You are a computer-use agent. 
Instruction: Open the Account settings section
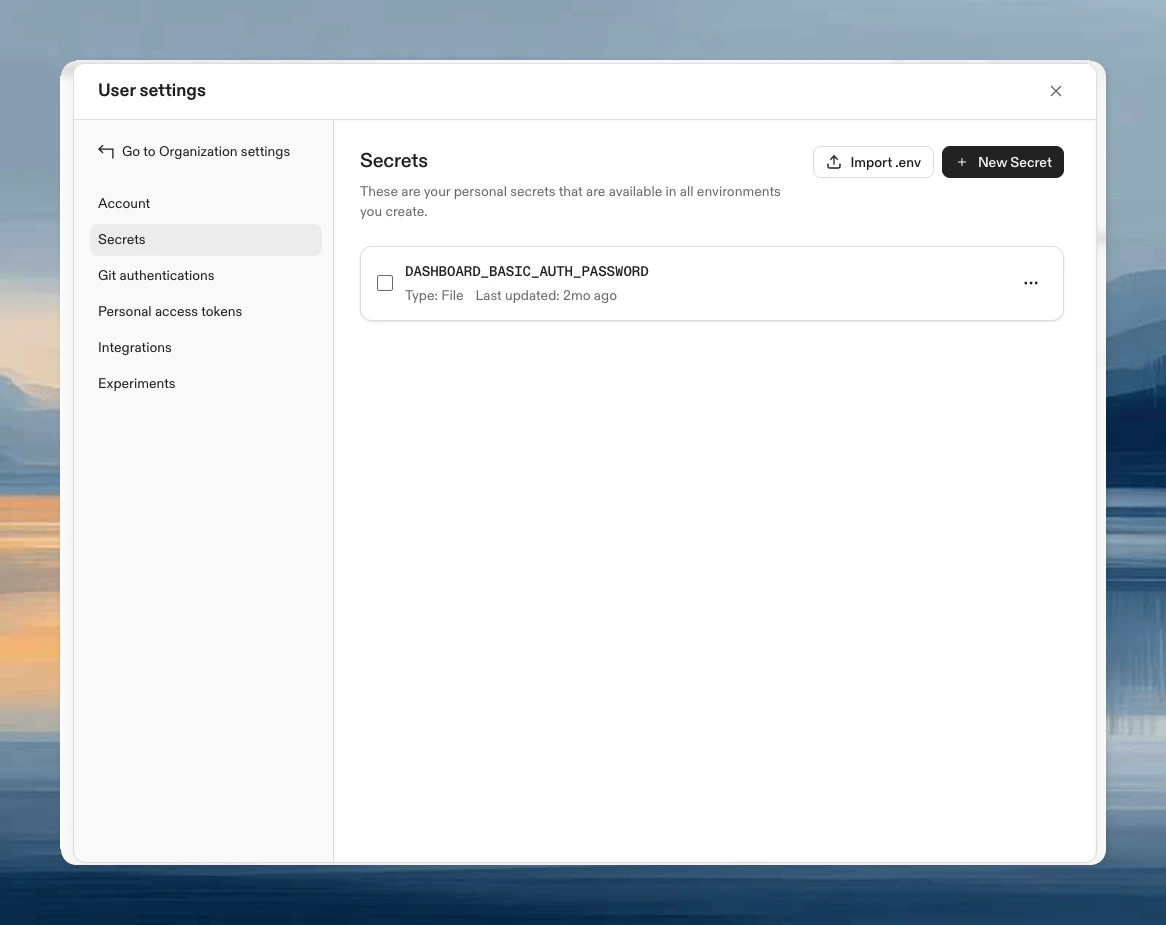coord(124,203)
